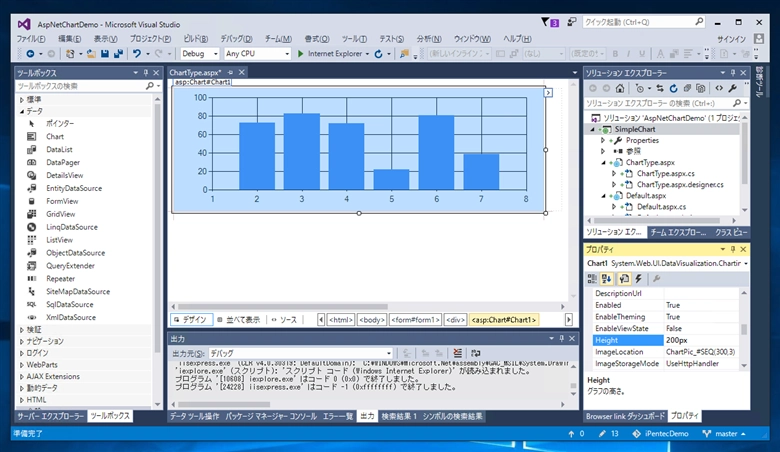Show Events via the lightning bolt icon
This screenshot has width=780, height=452.
click(639, 279)
